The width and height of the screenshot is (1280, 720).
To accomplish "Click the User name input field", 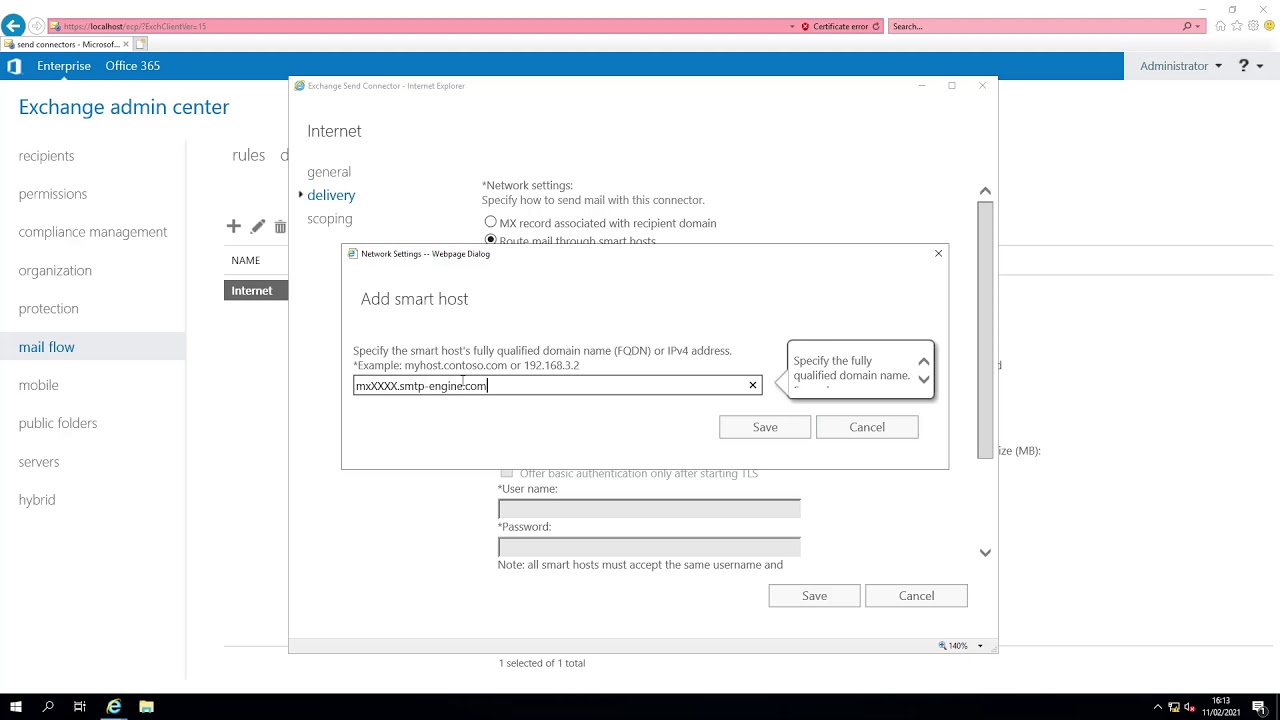I will point(649,509).
